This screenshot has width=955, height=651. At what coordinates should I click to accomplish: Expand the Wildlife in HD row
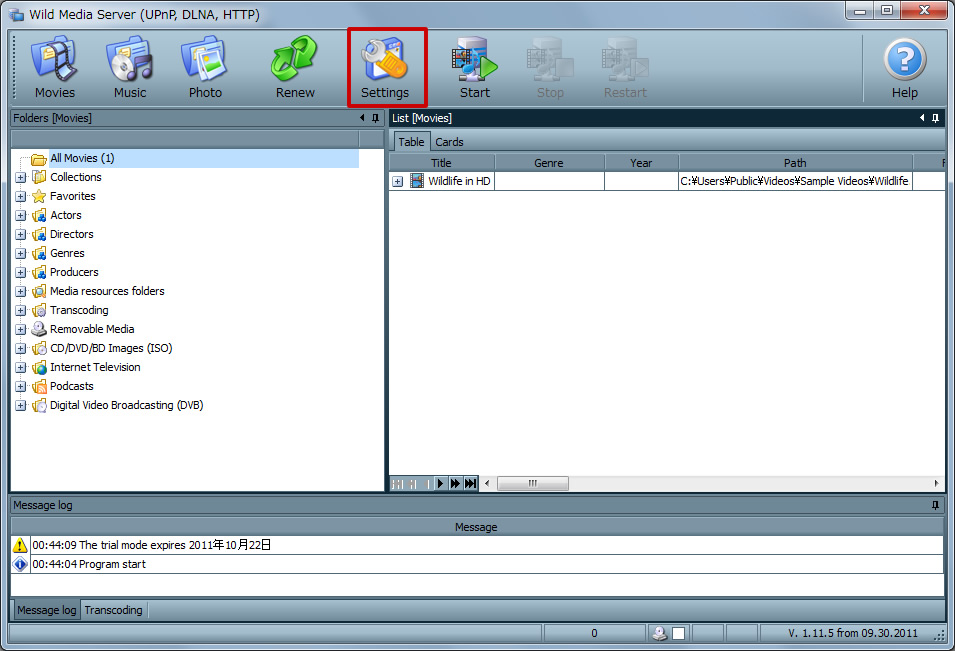(398, 181)
